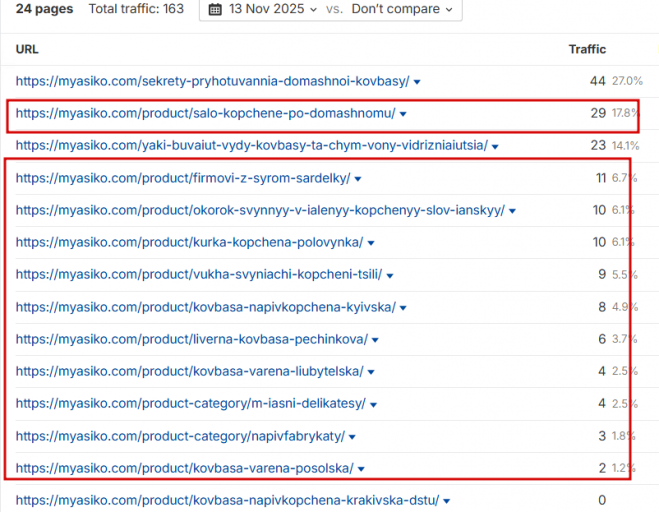Expand arrow next to kovbasa-varena-posolska URL
This screenshot has width=659, height=512.
tap(361, 469)
